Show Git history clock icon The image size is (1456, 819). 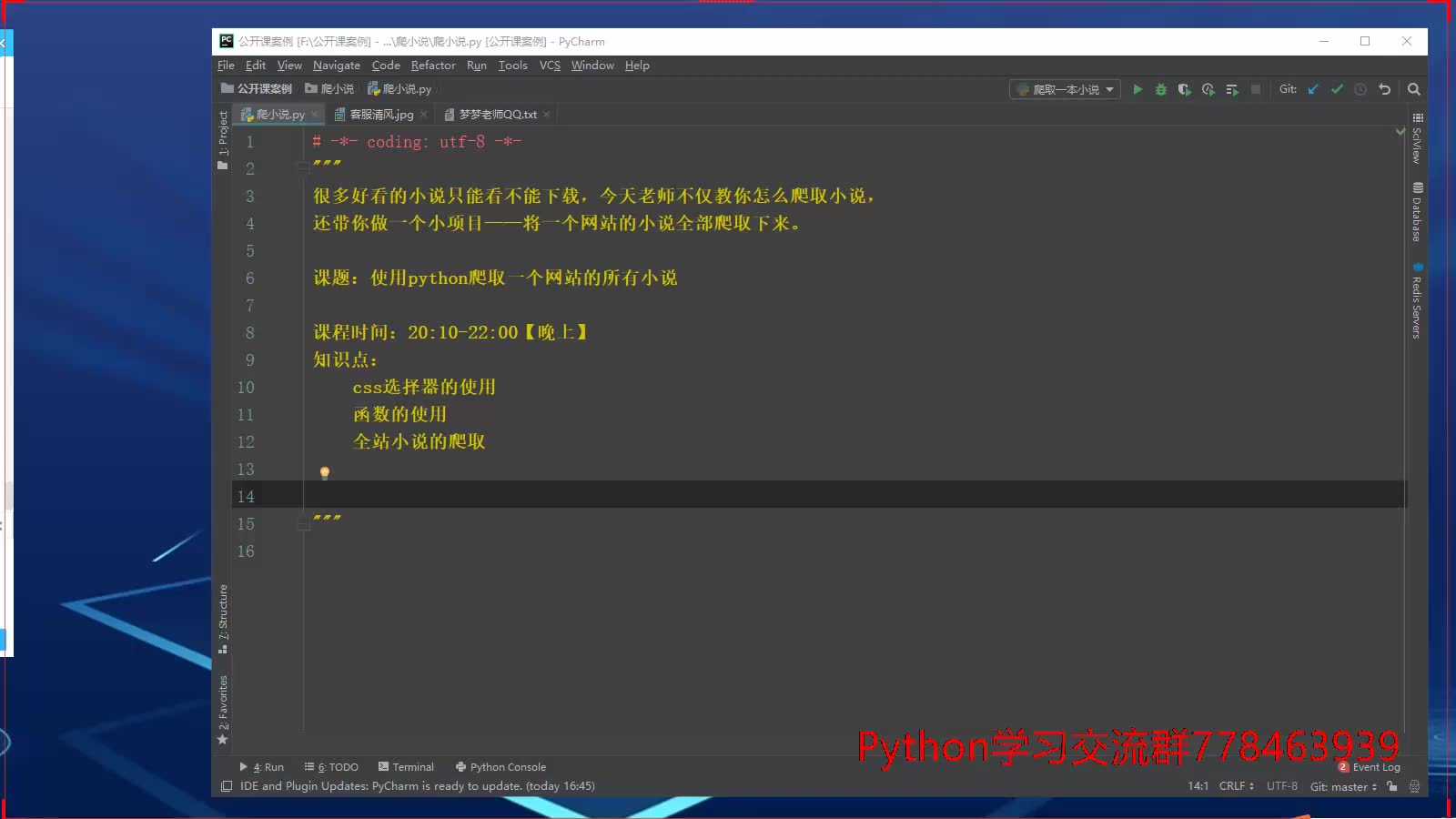pos(1360,89)
